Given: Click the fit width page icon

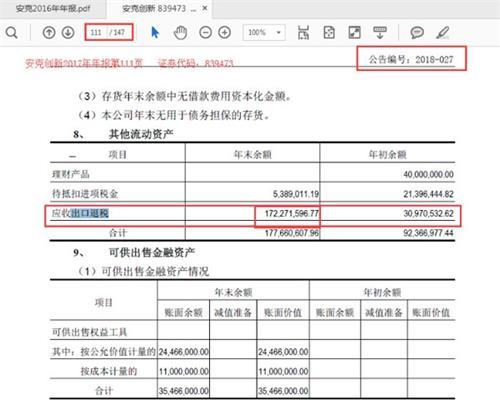Looking at the screenshot, I should coord(303,33).
